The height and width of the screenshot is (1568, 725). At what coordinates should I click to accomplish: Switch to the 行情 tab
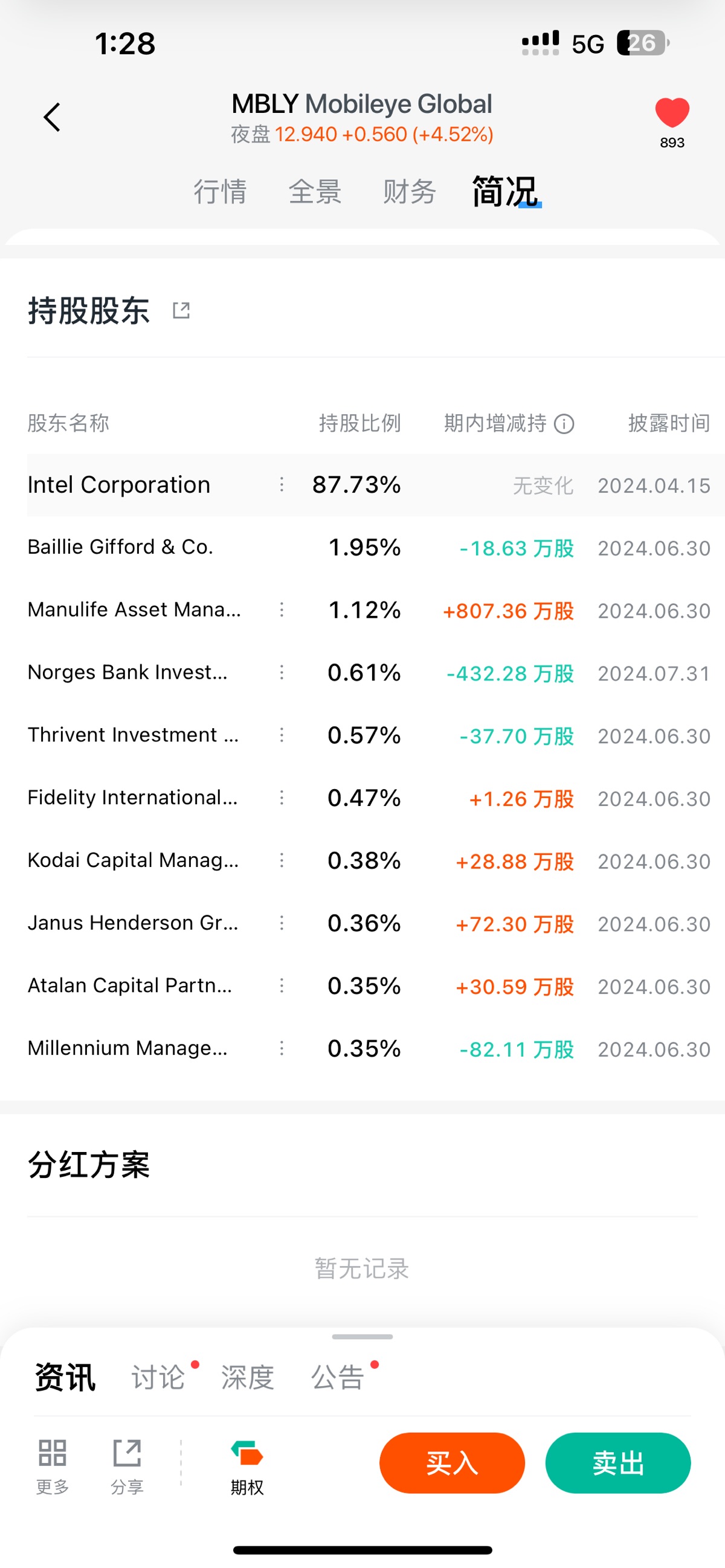click(220, 191)
